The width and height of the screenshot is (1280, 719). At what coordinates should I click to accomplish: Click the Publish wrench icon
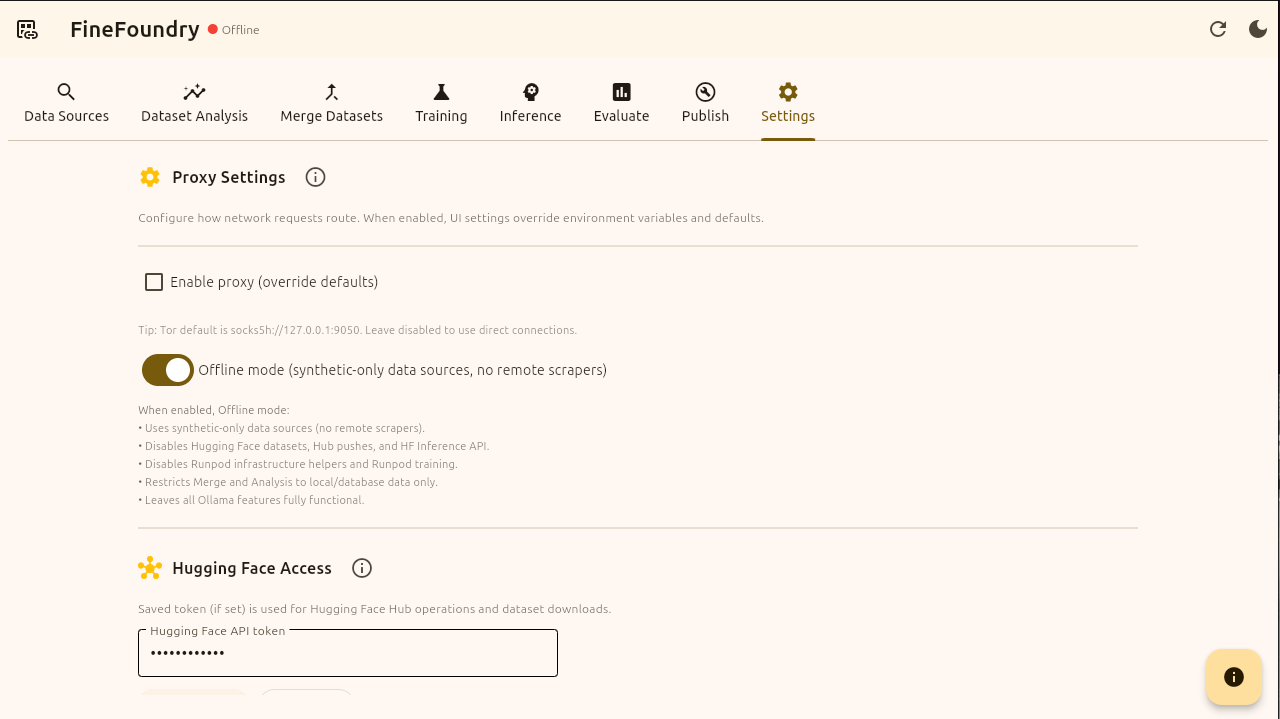click(705, 92)
